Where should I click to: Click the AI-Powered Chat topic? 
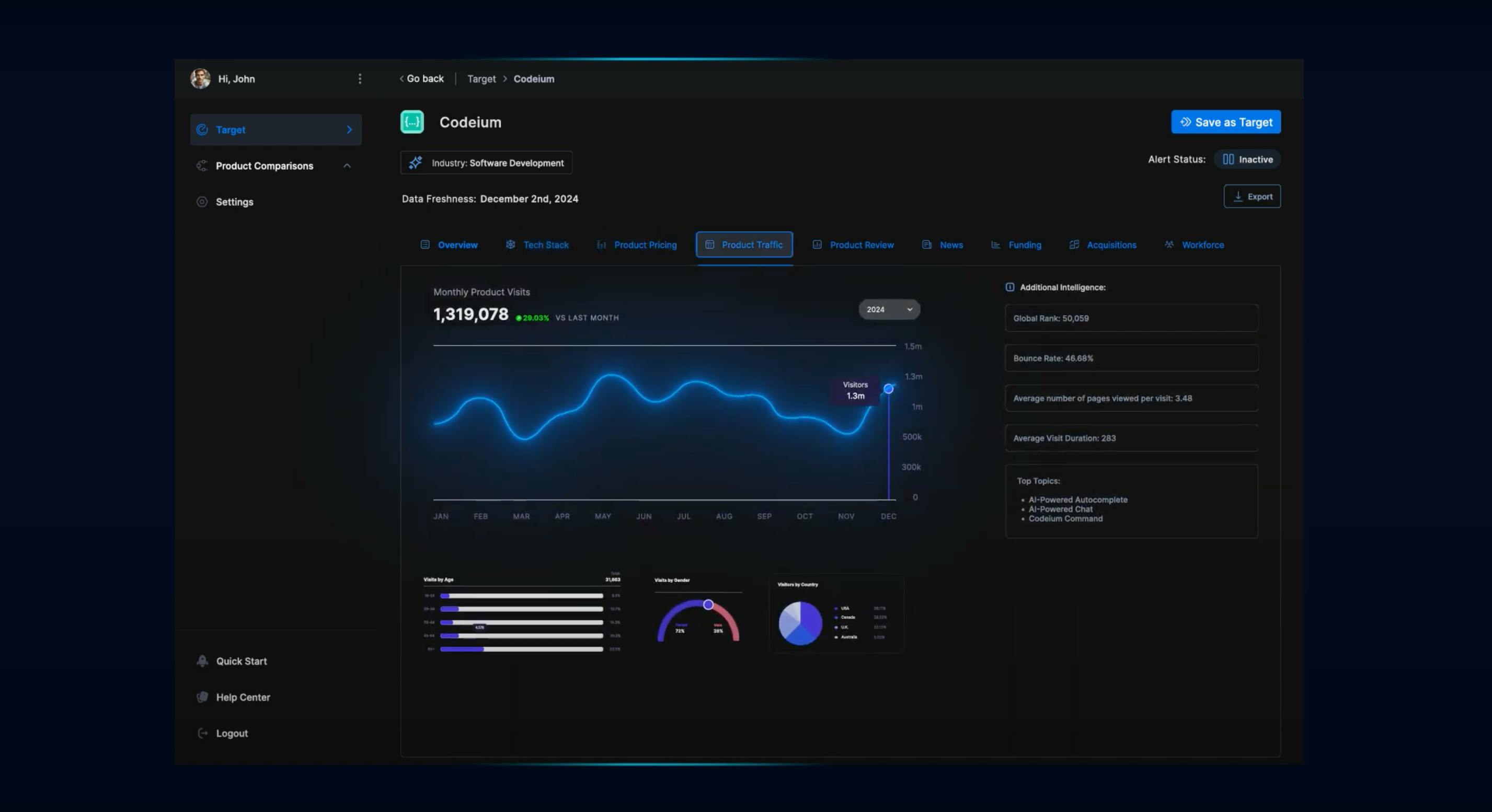tap(1061, 509)
